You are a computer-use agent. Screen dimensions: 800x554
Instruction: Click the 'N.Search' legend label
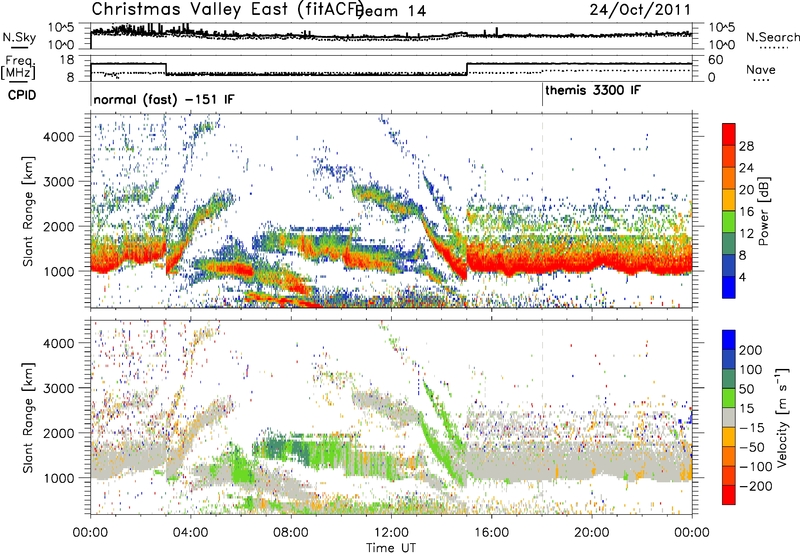pos(772,37)
